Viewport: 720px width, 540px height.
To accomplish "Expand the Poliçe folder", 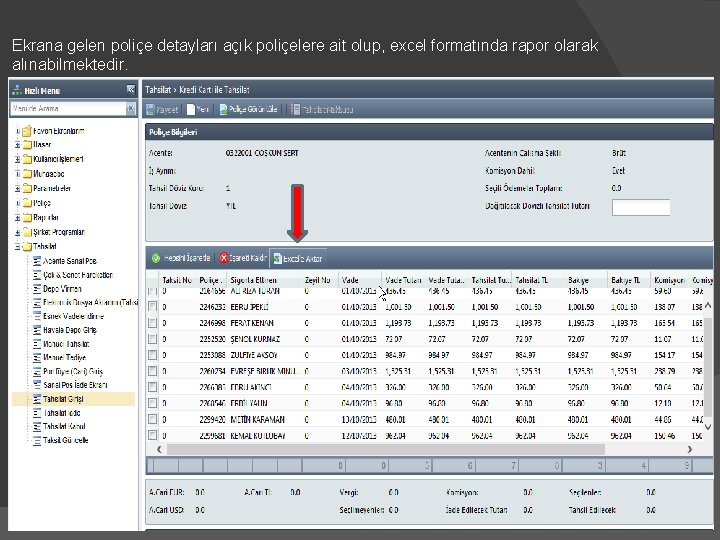I will [x=17, y=203].
